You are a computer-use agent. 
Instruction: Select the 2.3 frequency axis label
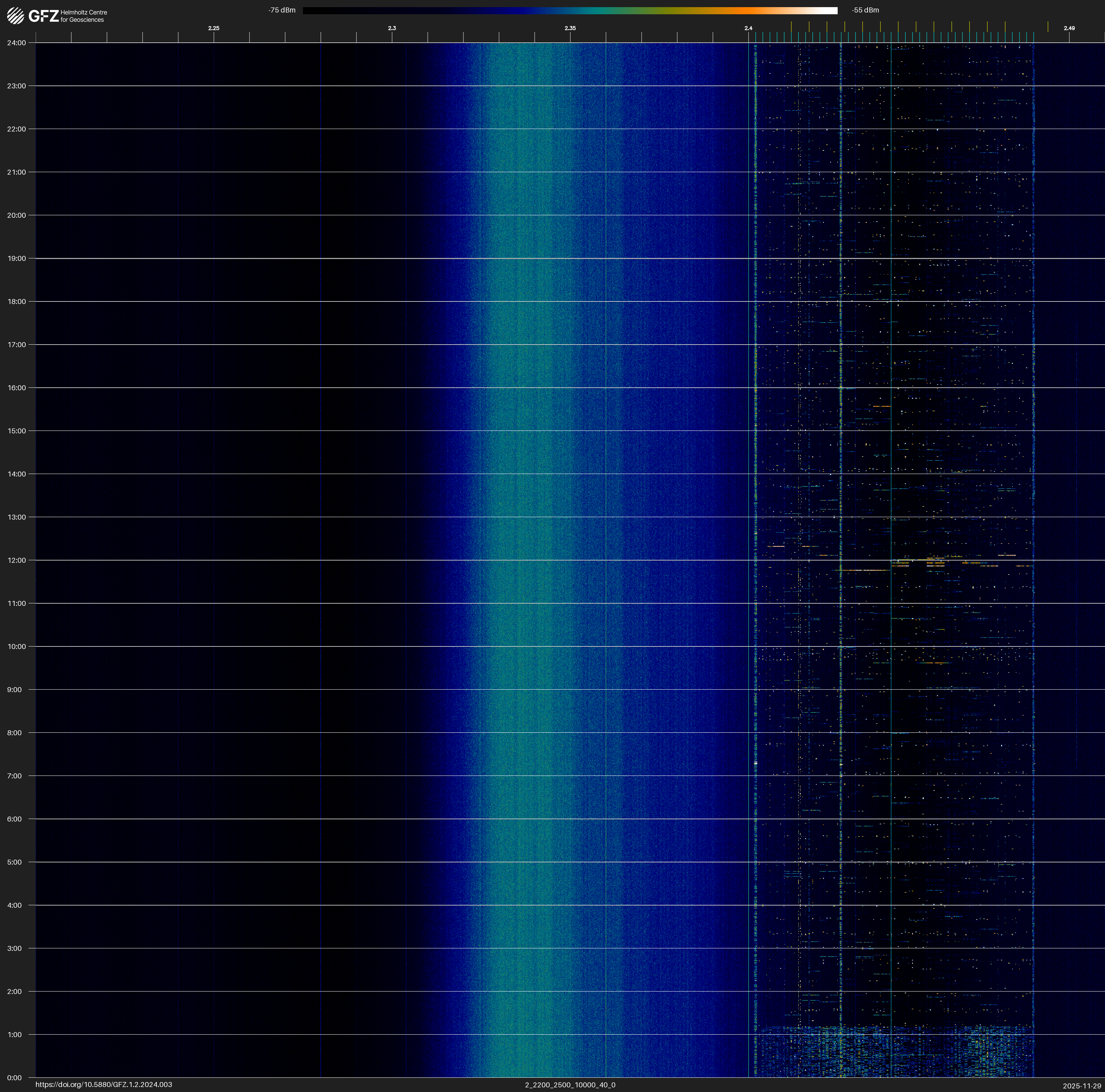(392, 28)
